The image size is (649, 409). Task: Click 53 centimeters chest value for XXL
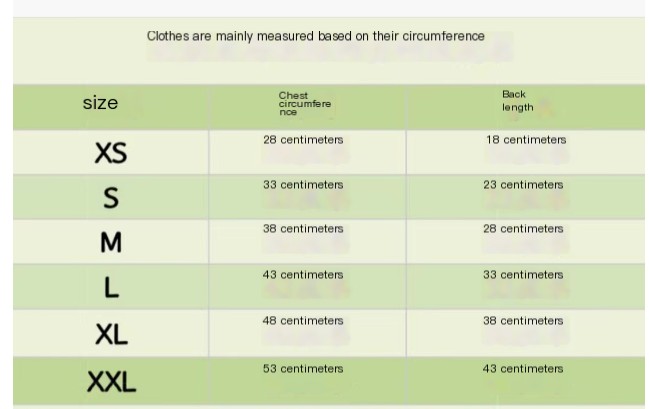click(x=303, y=368)
